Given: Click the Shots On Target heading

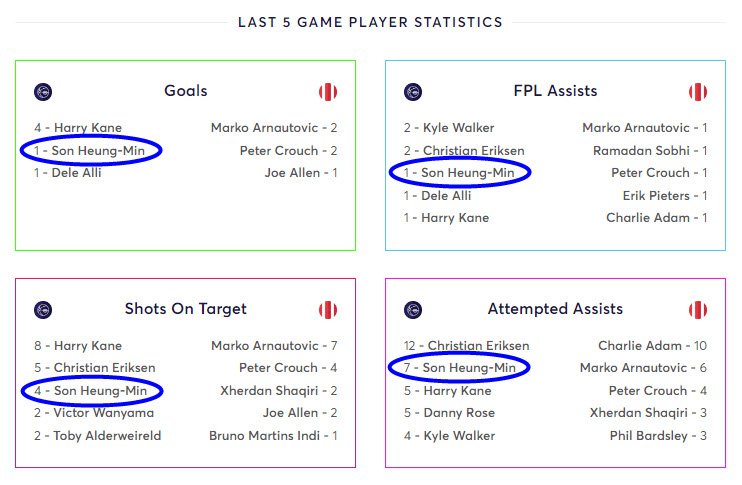Looking at the screenshot, I should coord(186,309).
